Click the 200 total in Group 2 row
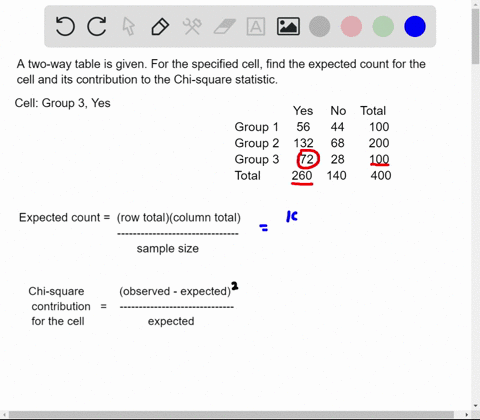The width and height of the screenshot is (480, 420). pos(379,143)
